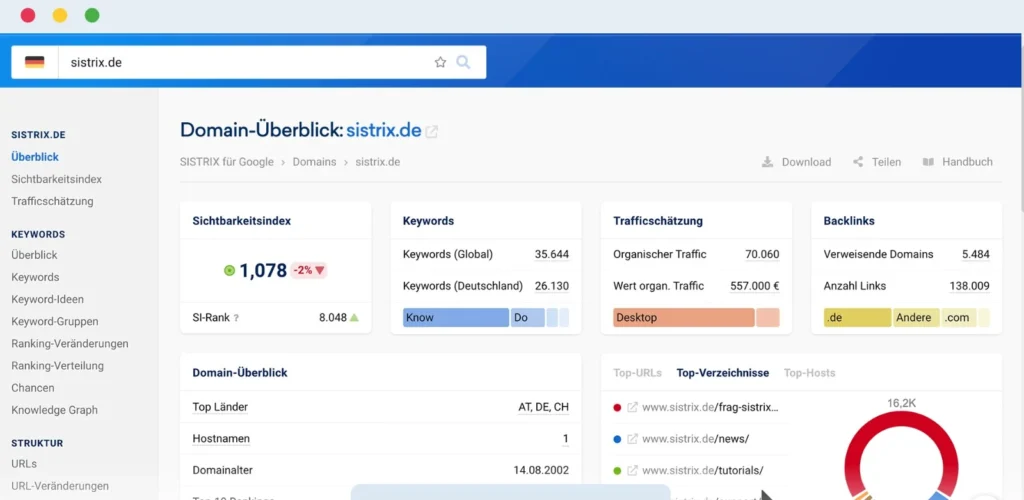Open Überblick under KEYWORDS sidebar section

coord(35,255)
